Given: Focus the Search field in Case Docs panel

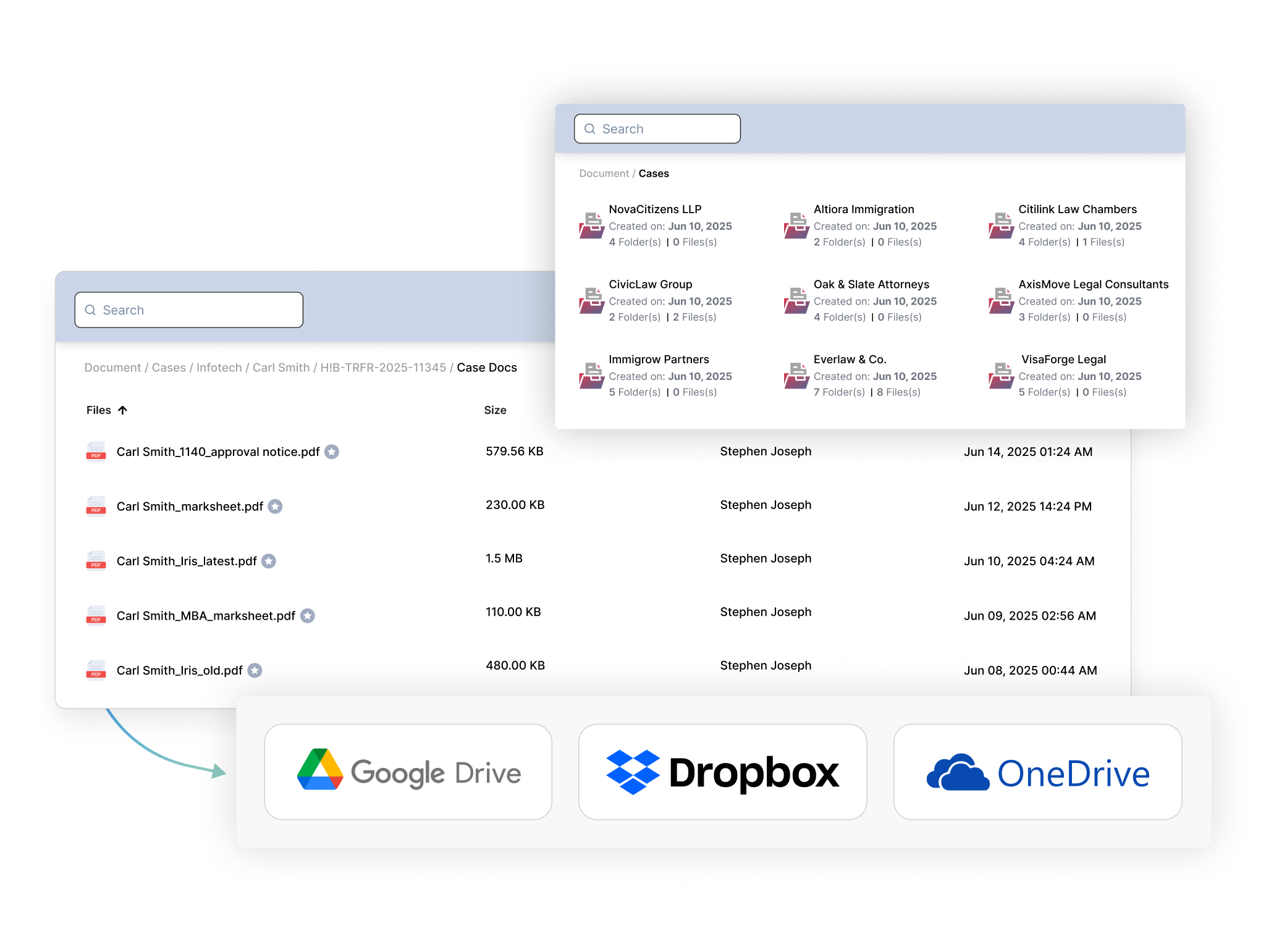Looking at the screenshot, I should (189, 310).
